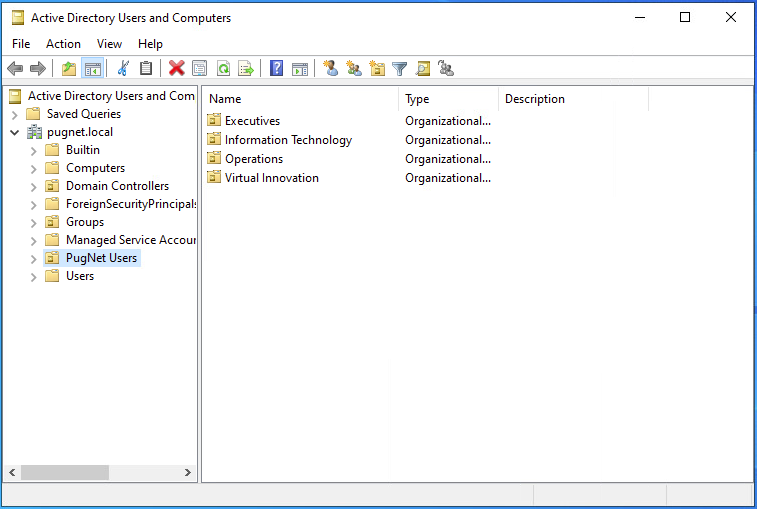The width and height of the screenshot is (757, 509).
Task: Select Managed Service Accounts tree item
Action: (130, 240)
